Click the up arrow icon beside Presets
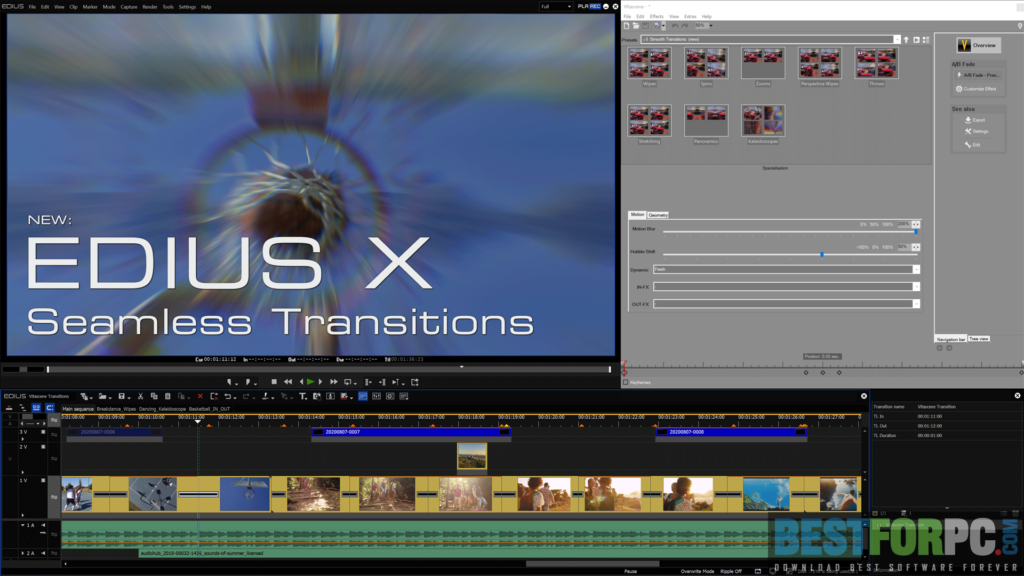The height and width of the screenshot is (576, 1024). (906, 40)
